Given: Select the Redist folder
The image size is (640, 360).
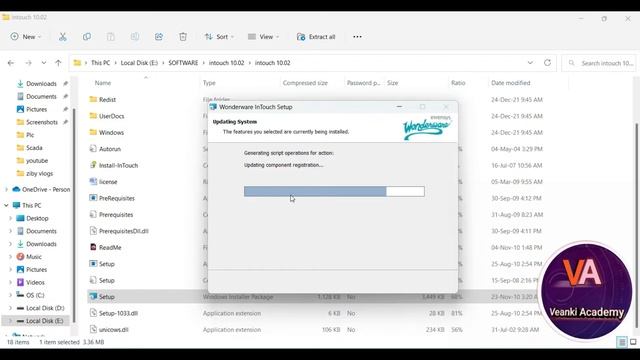Looking at the screenshot, I should coord(107,100).
